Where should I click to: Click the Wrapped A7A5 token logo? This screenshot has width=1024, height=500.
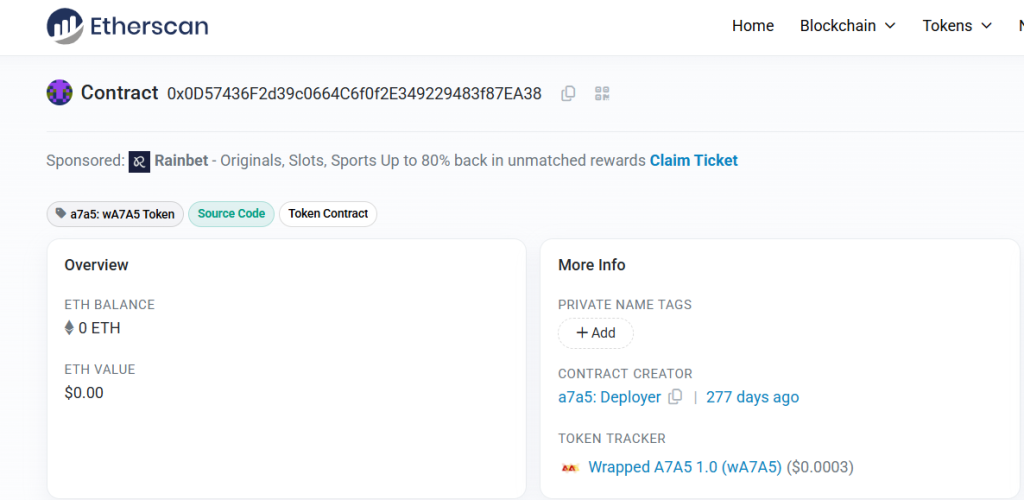[x=570, y=467]
